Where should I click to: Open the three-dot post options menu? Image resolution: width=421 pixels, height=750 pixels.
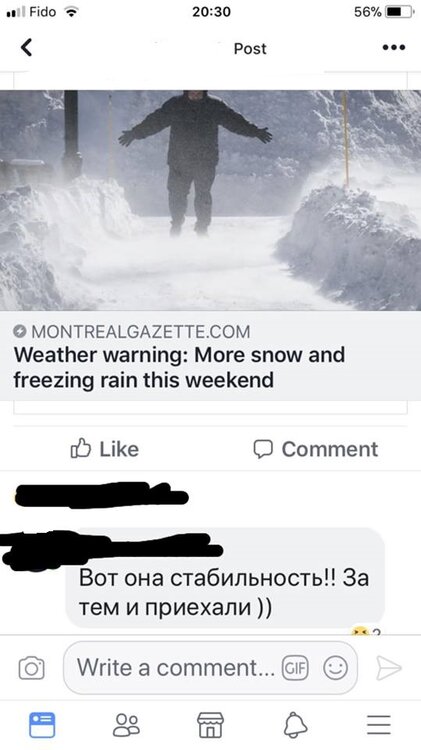coord(394,47)
